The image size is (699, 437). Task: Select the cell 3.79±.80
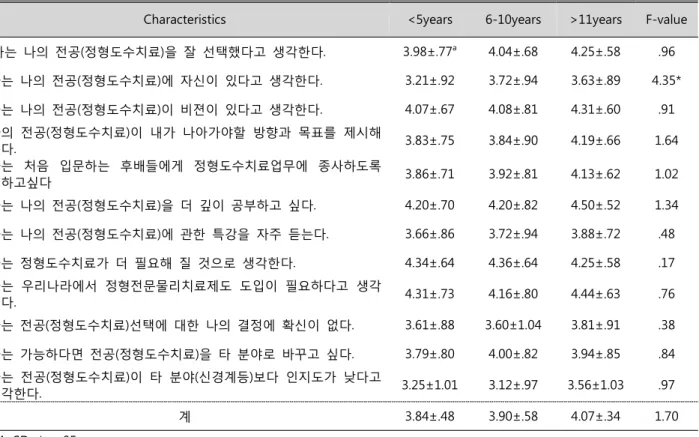click(x=430, y=355)
